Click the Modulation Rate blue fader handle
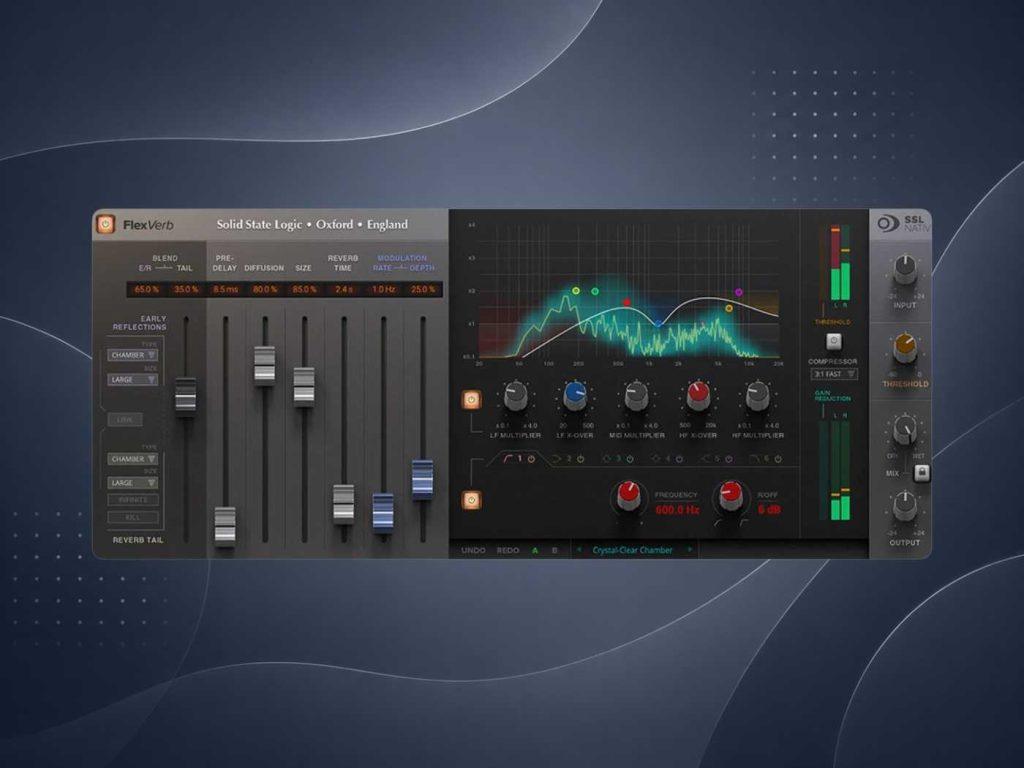 coord(383,511)
